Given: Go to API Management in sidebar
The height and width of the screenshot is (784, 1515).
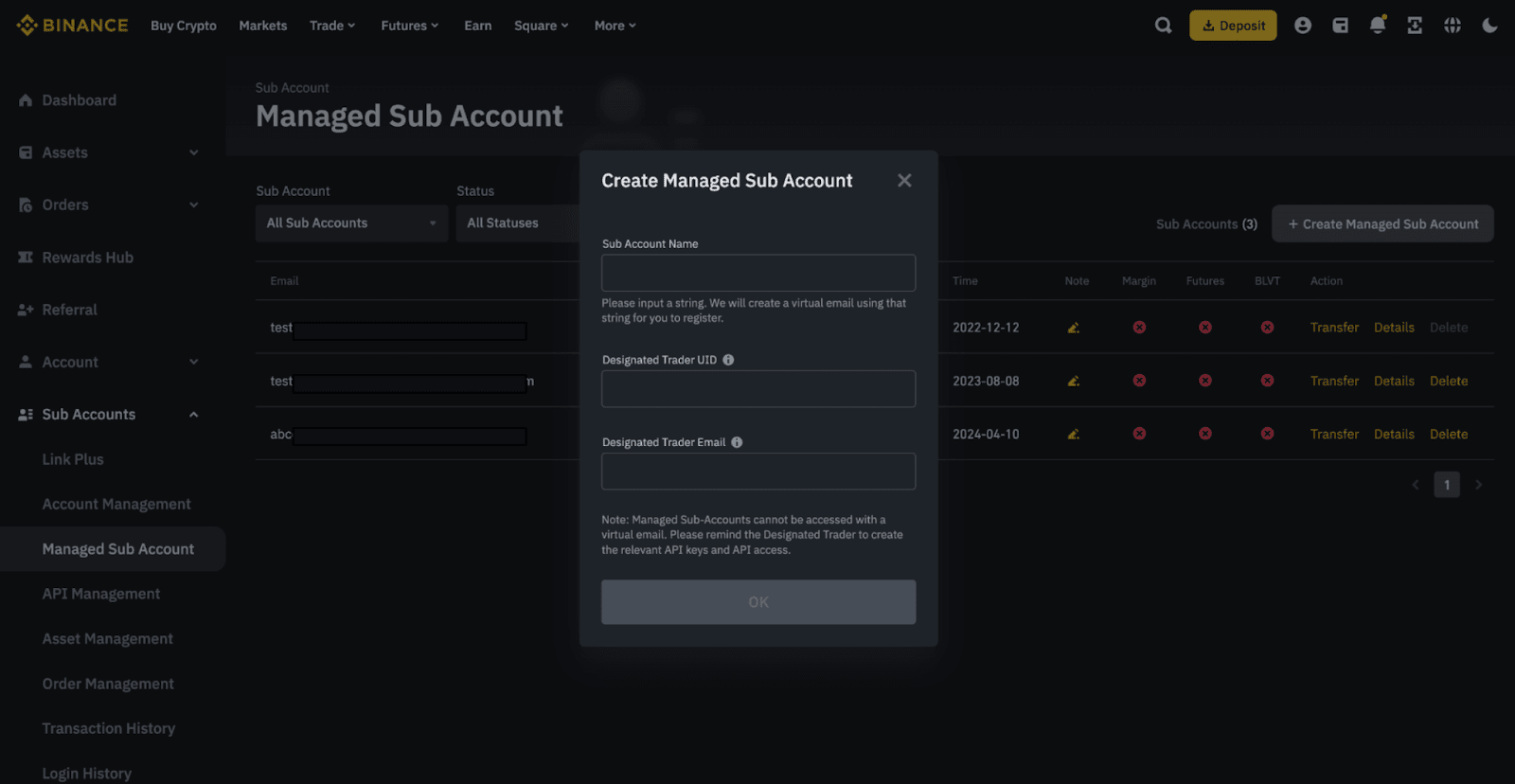Looking at the screenshot, I should [x=101, y=594].
